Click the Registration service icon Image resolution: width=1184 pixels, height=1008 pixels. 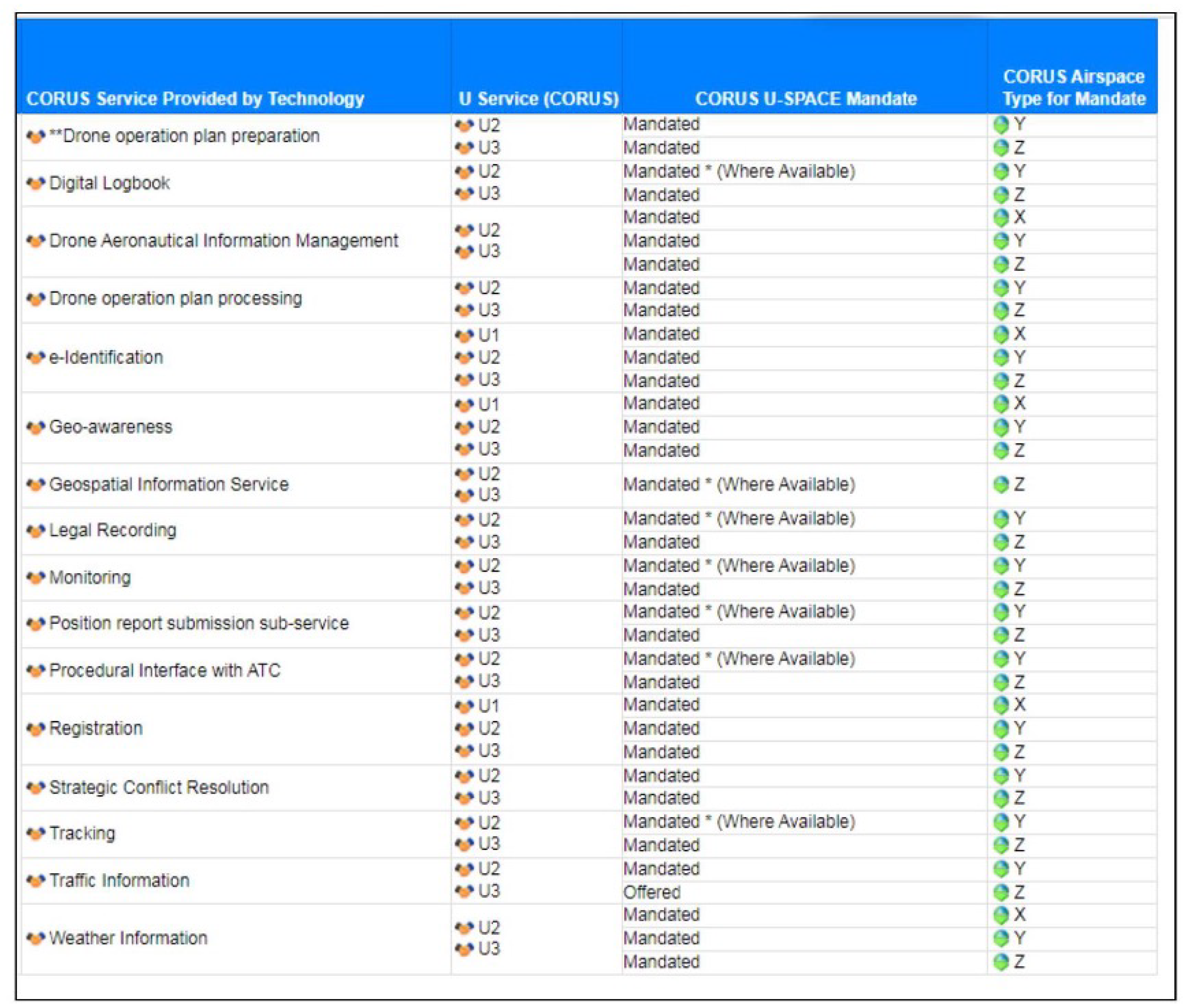35,729
